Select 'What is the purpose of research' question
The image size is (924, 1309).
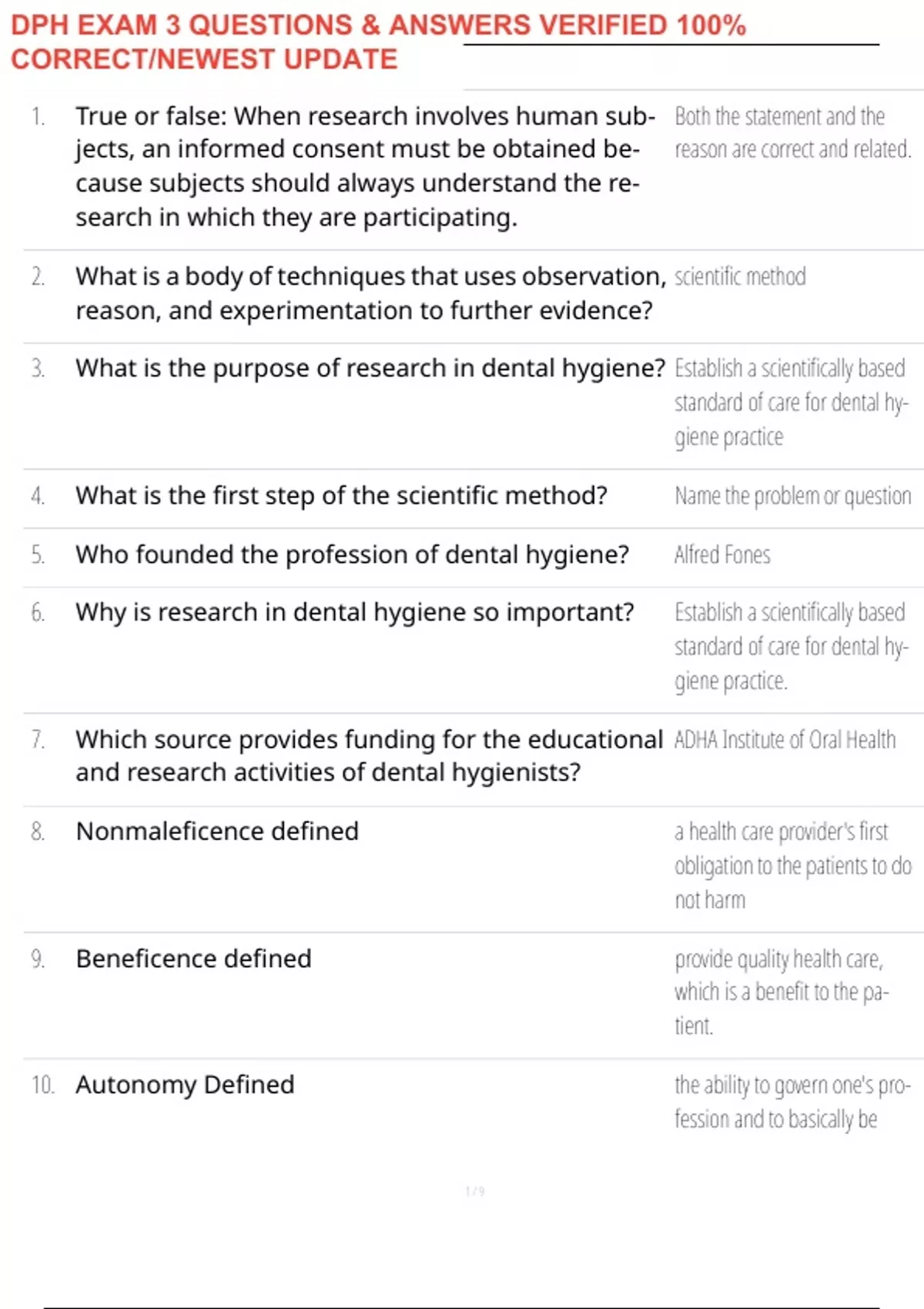click(x=370, y=368)
